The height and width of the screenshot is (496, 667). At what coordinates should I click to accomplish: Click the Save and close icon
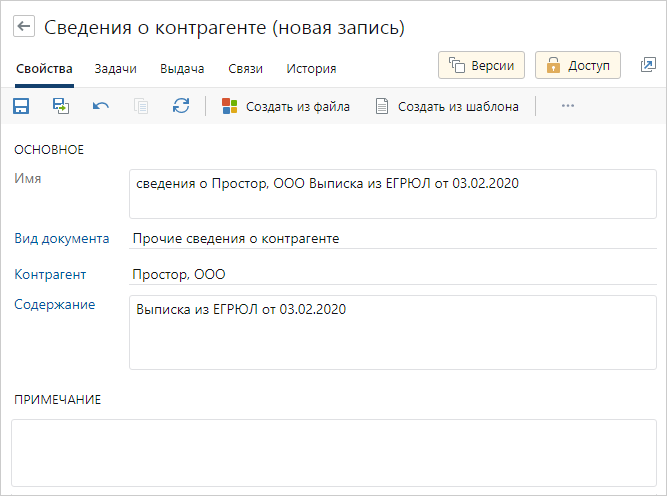61,106
